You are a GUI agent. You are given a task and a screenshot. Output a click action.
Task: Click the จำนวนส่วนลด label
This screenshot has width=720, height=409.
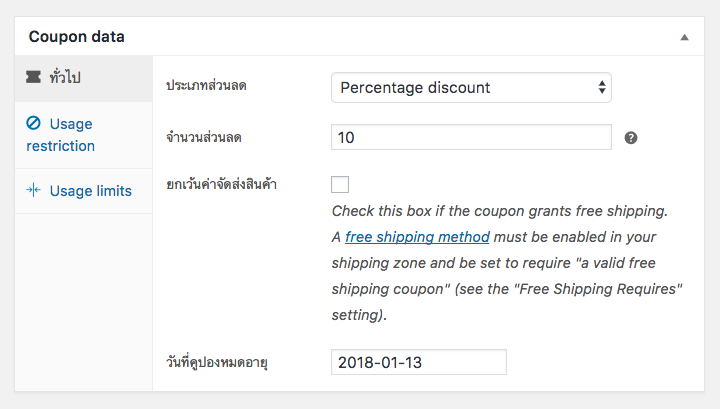click(204, 137)
